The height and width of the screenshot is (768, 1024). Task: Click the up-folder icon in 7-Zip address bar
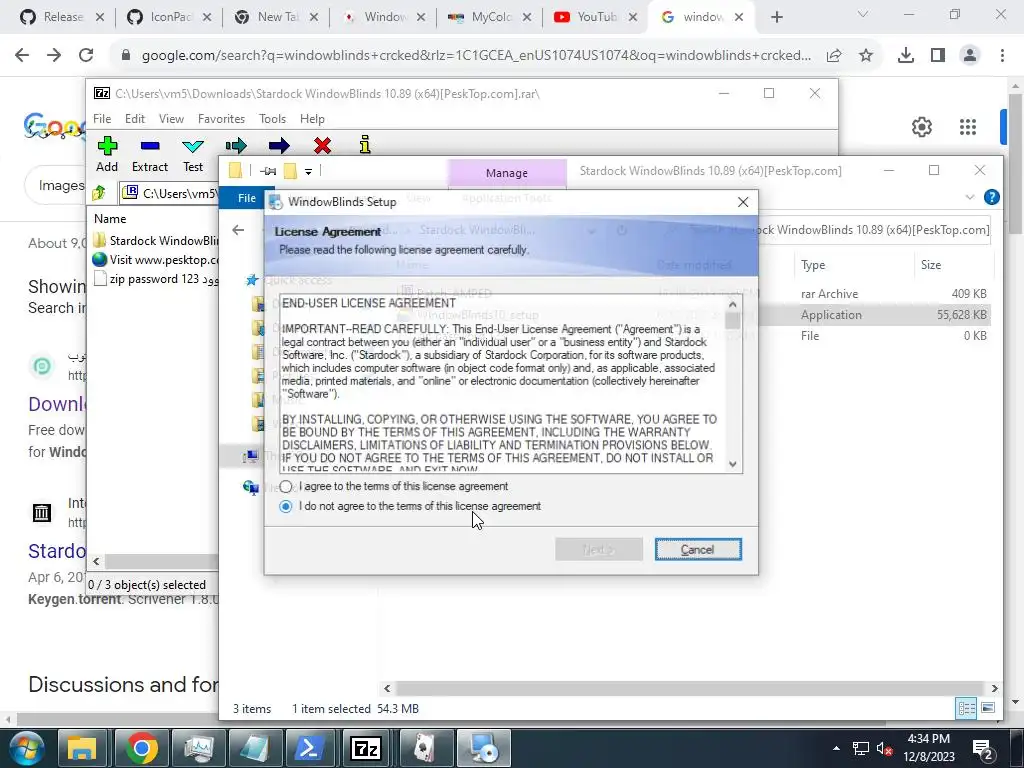coord(99,193)
